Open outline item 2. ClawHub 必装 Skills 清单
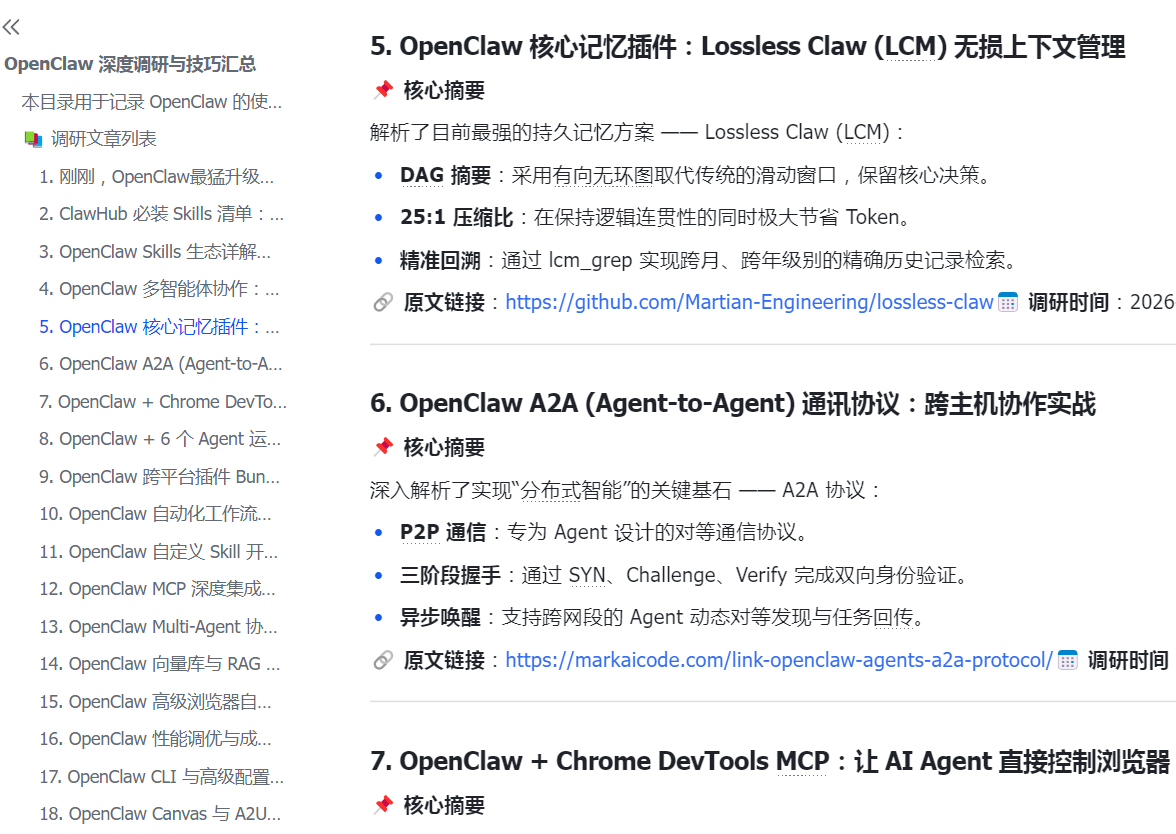The width and height of the screenshot is (1176, 834). [x=161, y=214]
